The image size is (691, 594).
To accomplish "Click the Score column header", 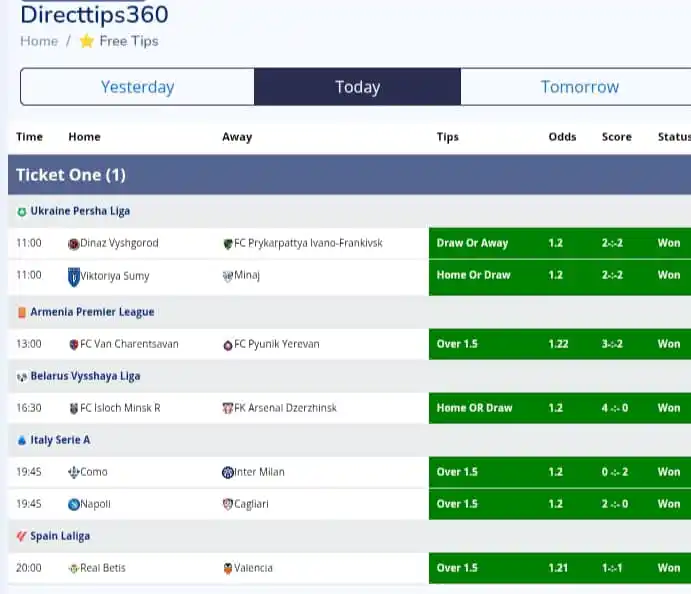I will 617,137.
